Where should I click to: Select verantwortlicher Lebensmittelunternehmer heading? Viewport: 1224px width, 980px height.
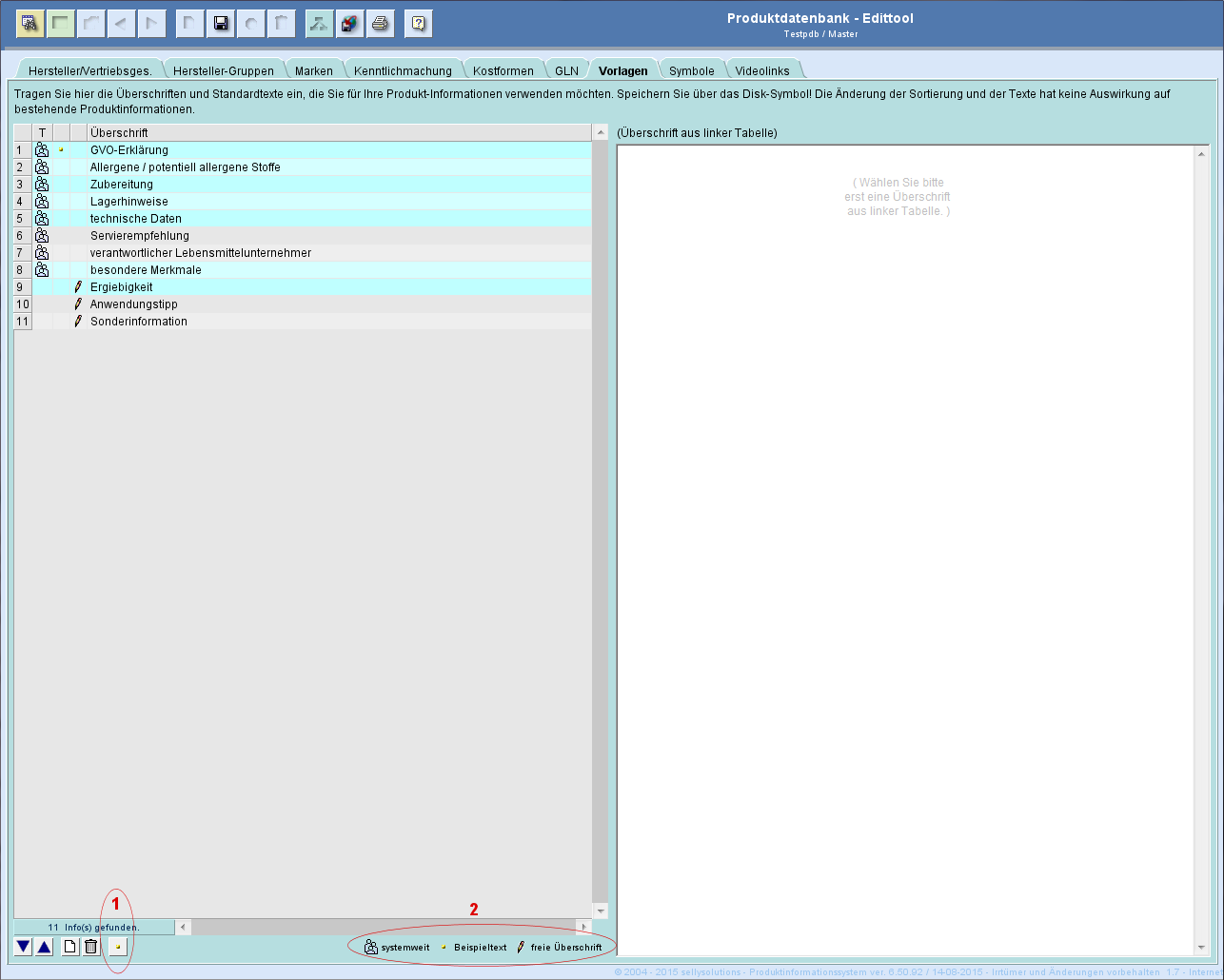[x=201, y=253]
